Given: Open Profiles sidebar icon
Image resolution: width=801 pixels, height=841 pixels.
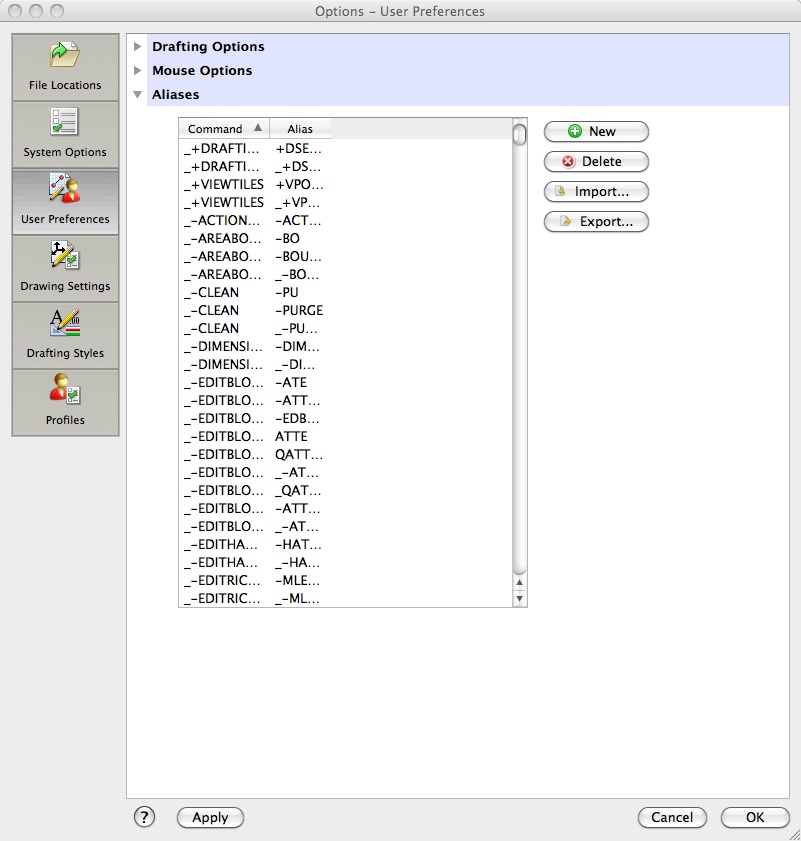Looking at the screenshot, I should tap(65, 402).
